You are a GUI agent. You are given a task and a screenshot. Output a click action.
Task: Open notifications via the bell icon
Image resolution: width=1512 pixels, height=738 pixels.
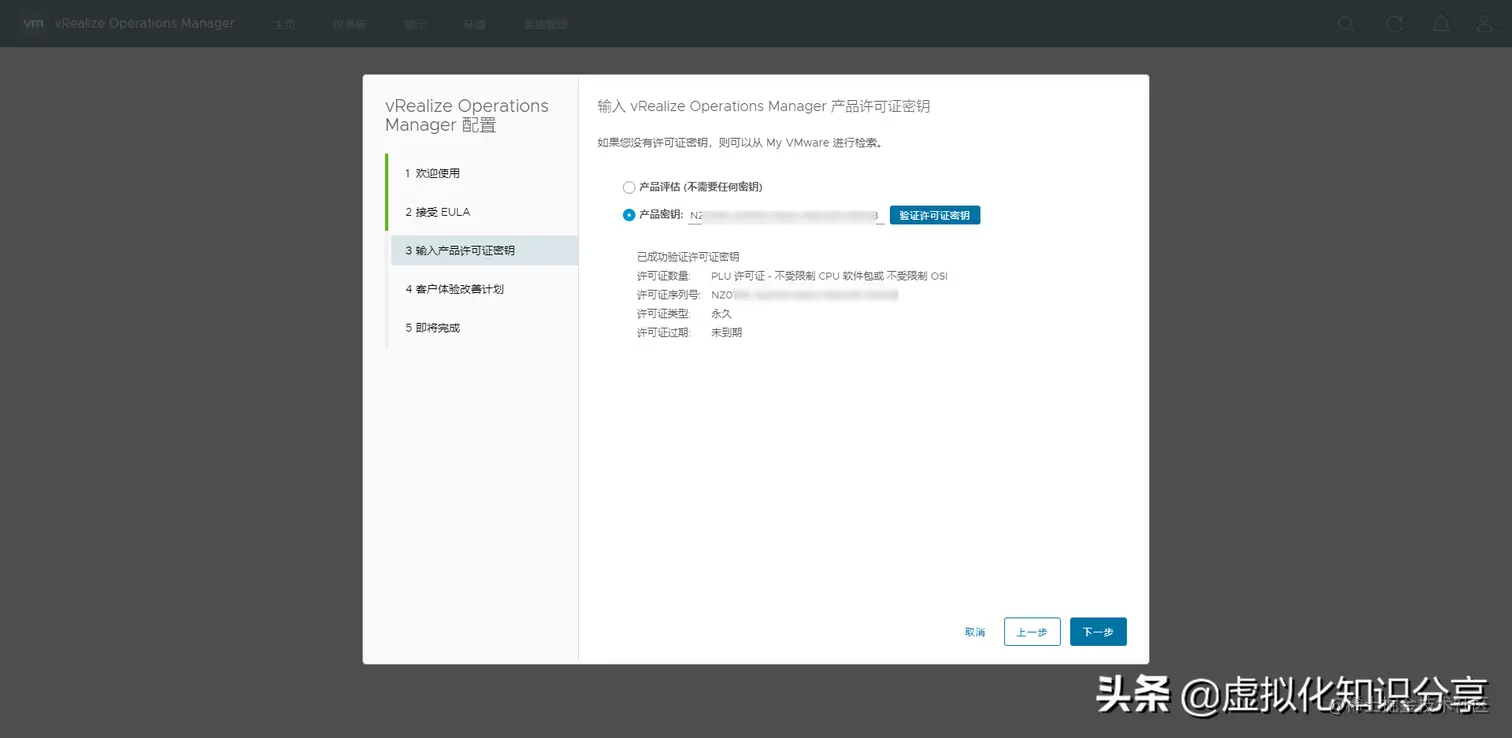point(1441,24)
